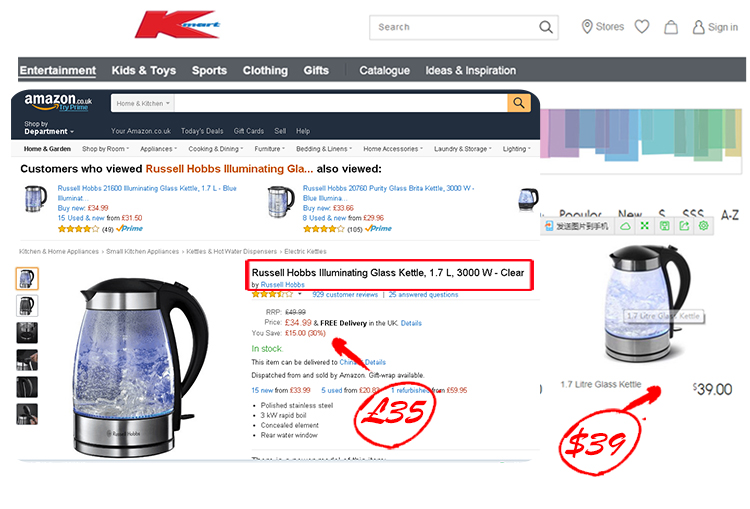Viewport: 750px width, 509px height.
Task: Click the Sign in person icon
Action: click(698, 27)
